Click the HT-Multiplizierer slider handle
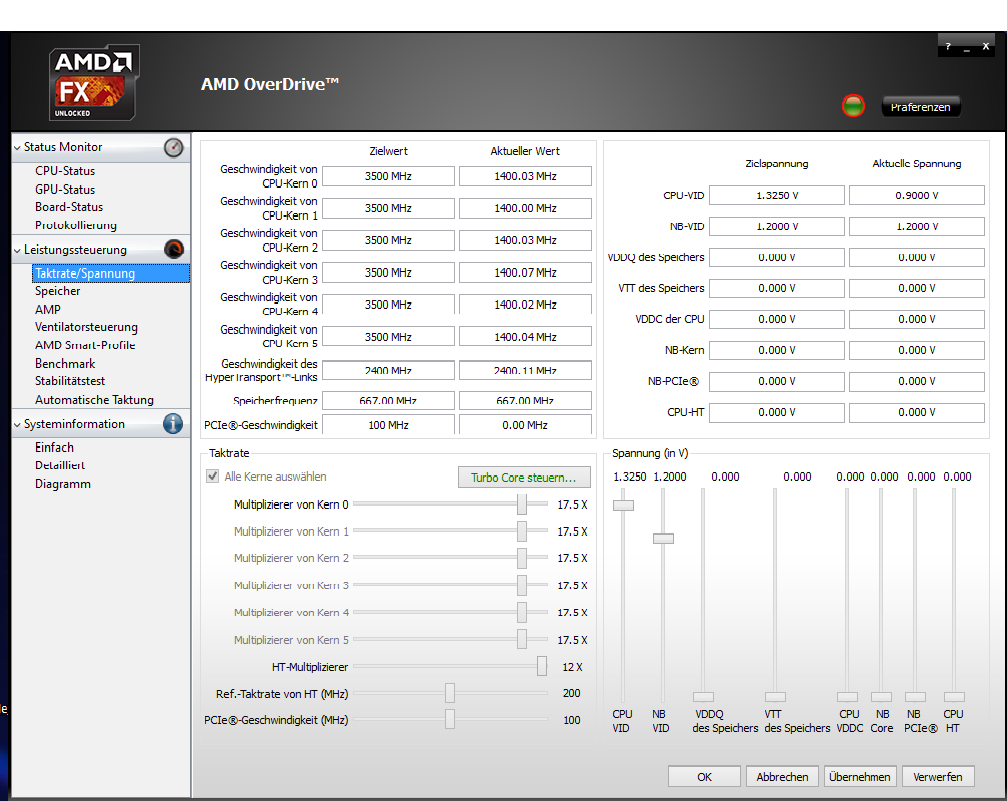1007x801 pixels. (x=542, y=666)
